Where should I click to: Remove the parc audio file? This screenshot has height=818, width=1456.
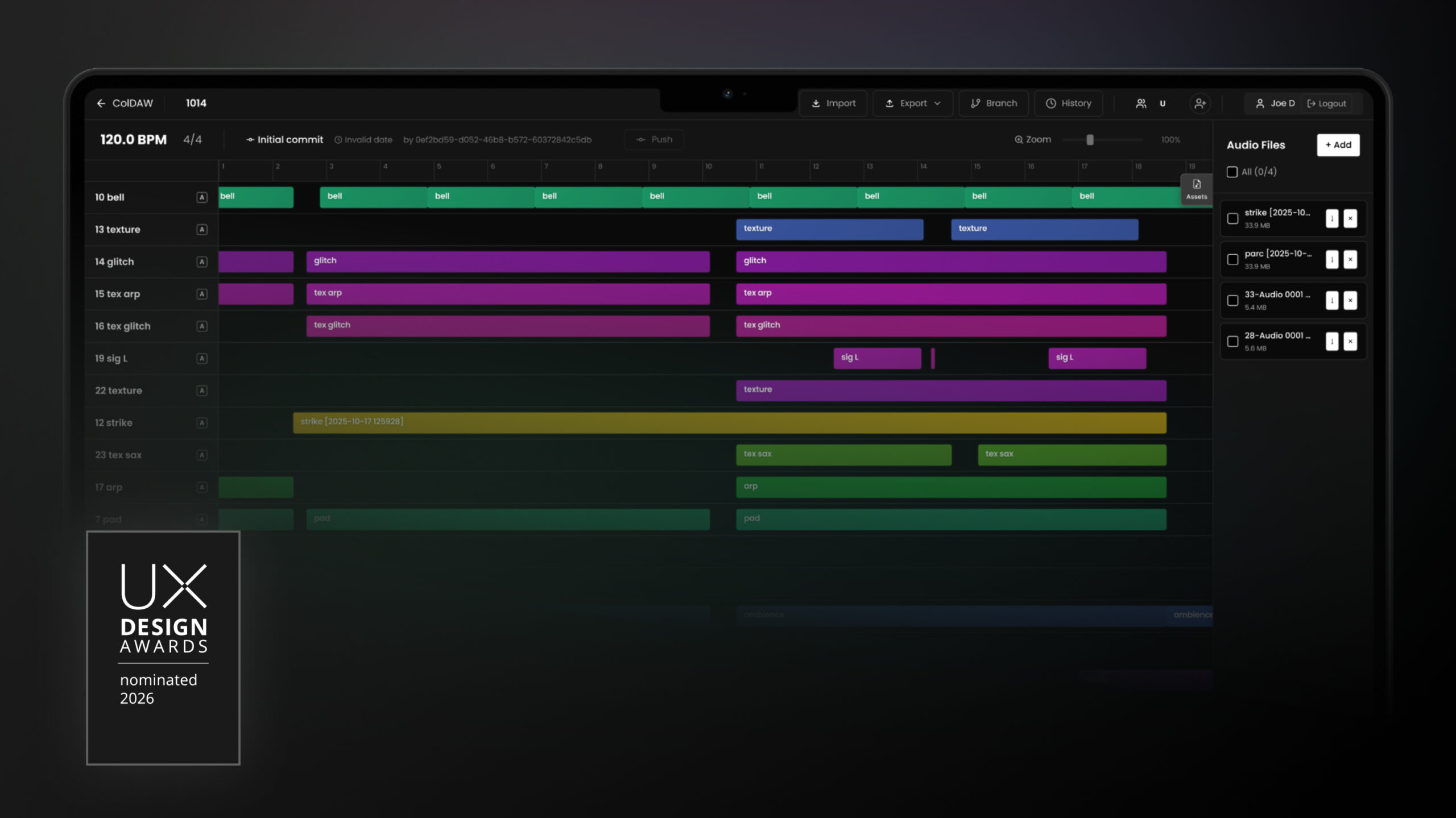[x=1350, y=260]
